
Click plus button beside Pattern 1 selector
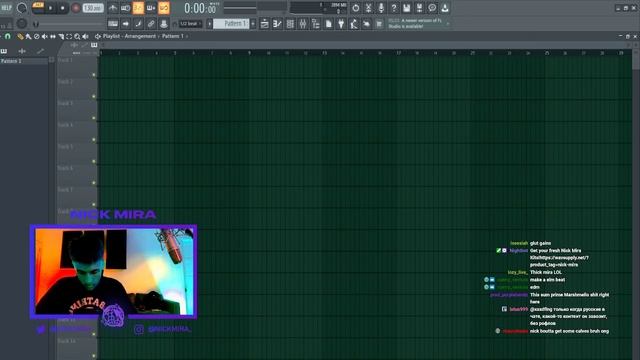point(253,24)
